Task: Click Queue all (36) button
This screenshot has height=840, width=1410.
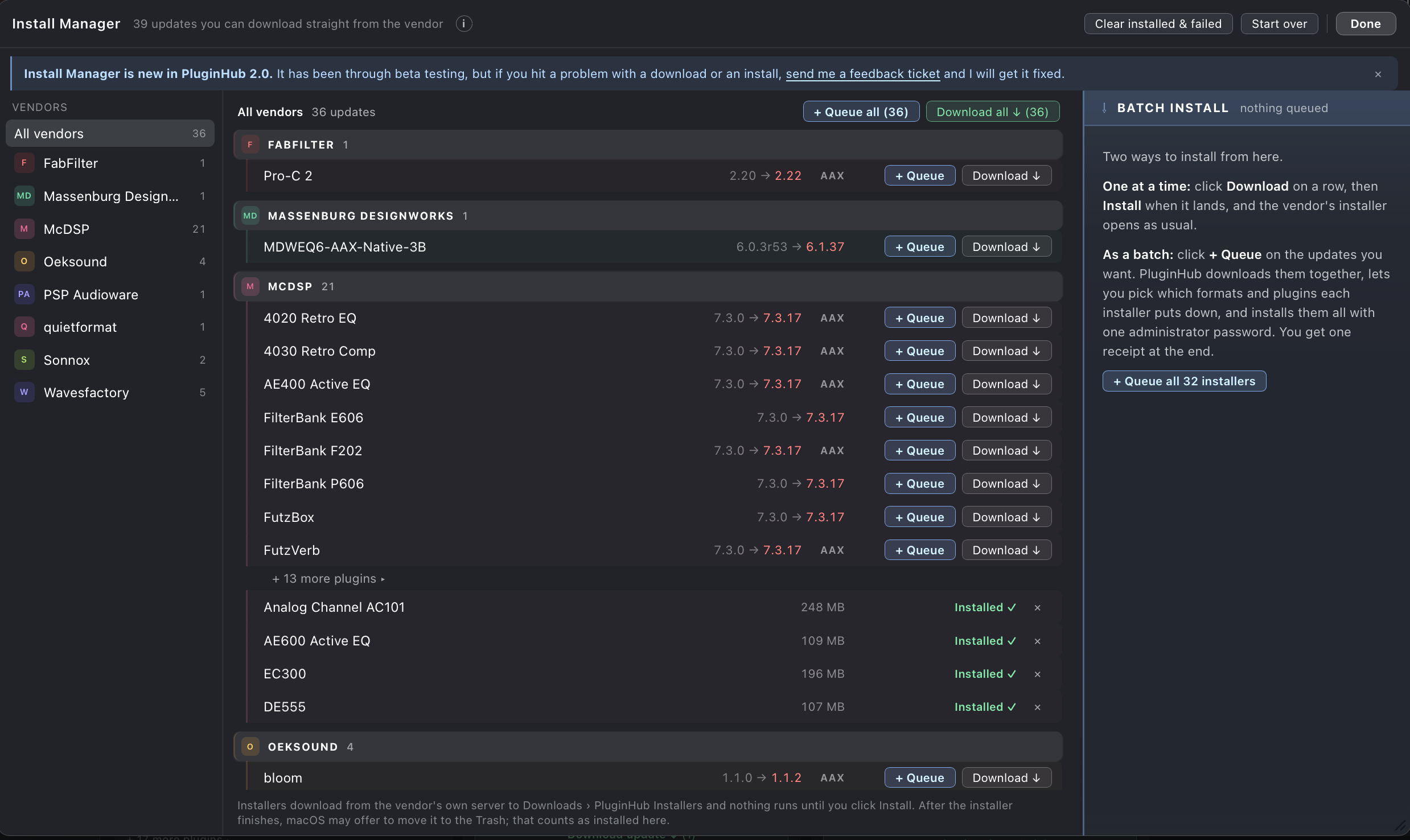Action: pos(861,112)
